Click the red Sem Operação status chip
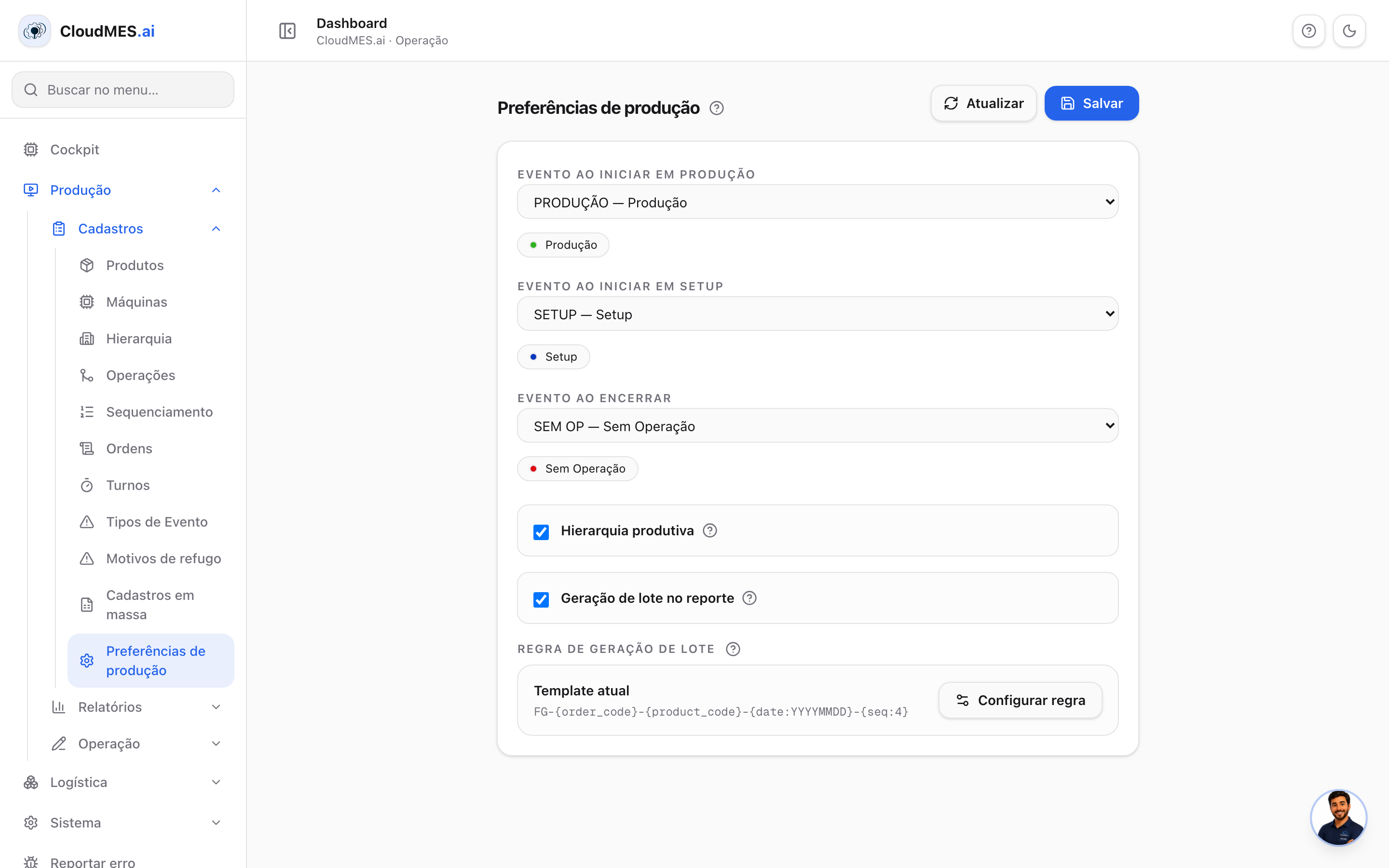Image resolution: width=1389 pixels, height=868 pixels. (x=577, y=469)
